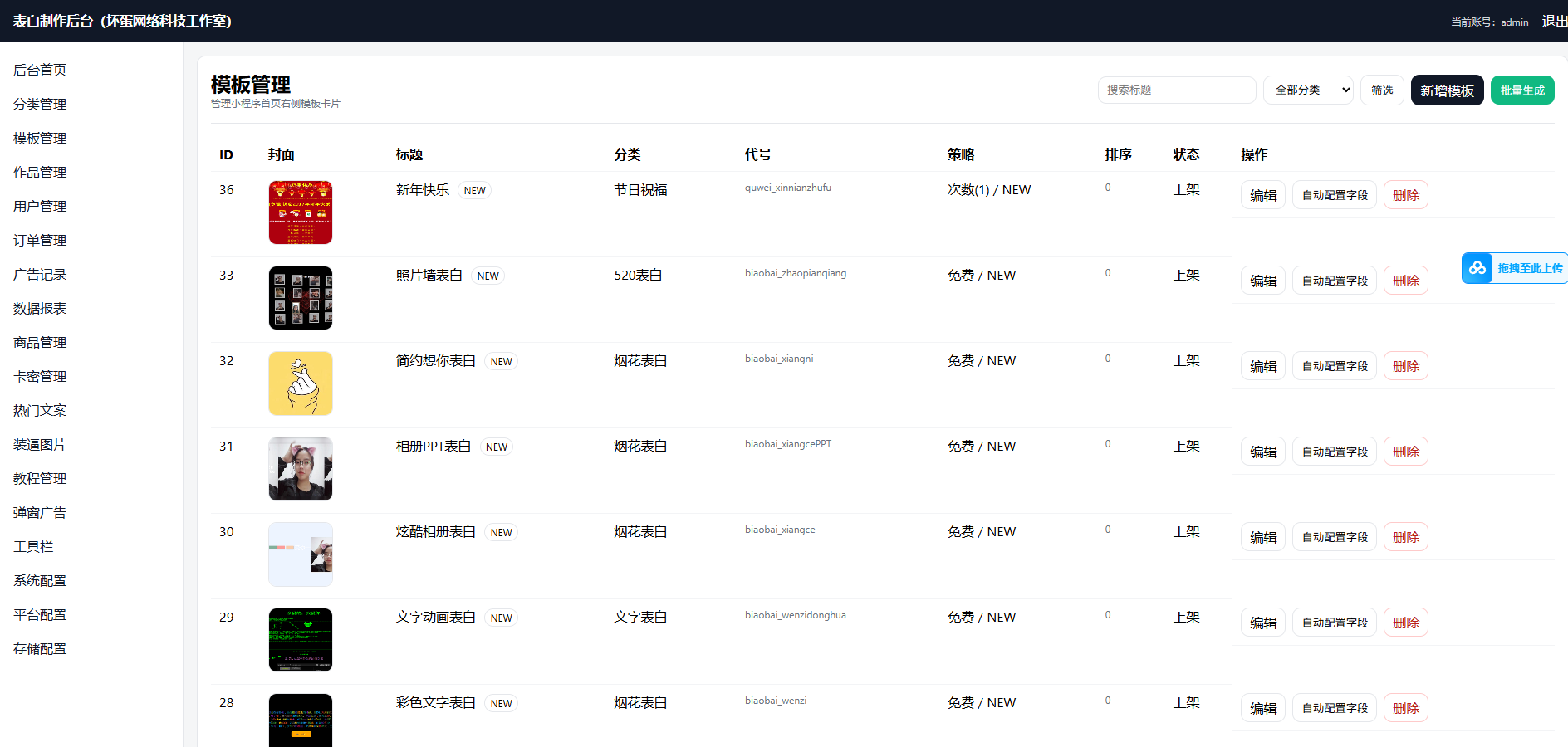Navigate to 系统配置 in sidebar
The width and height of the screenshot is (1568, 747).
(40, 581)
